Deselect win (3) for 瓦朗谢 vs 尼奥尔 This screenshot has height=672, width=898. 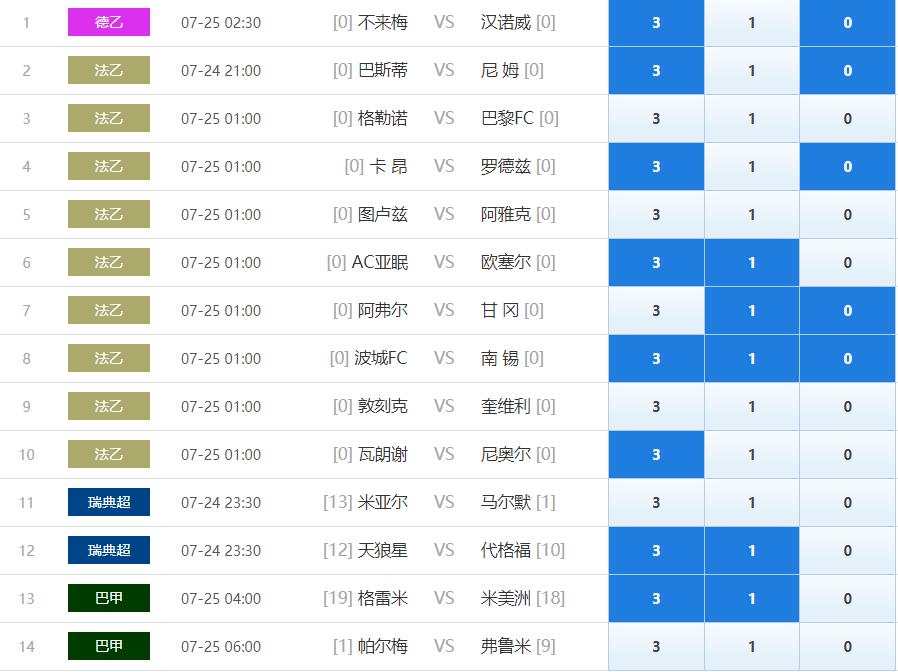pos(656,455)
